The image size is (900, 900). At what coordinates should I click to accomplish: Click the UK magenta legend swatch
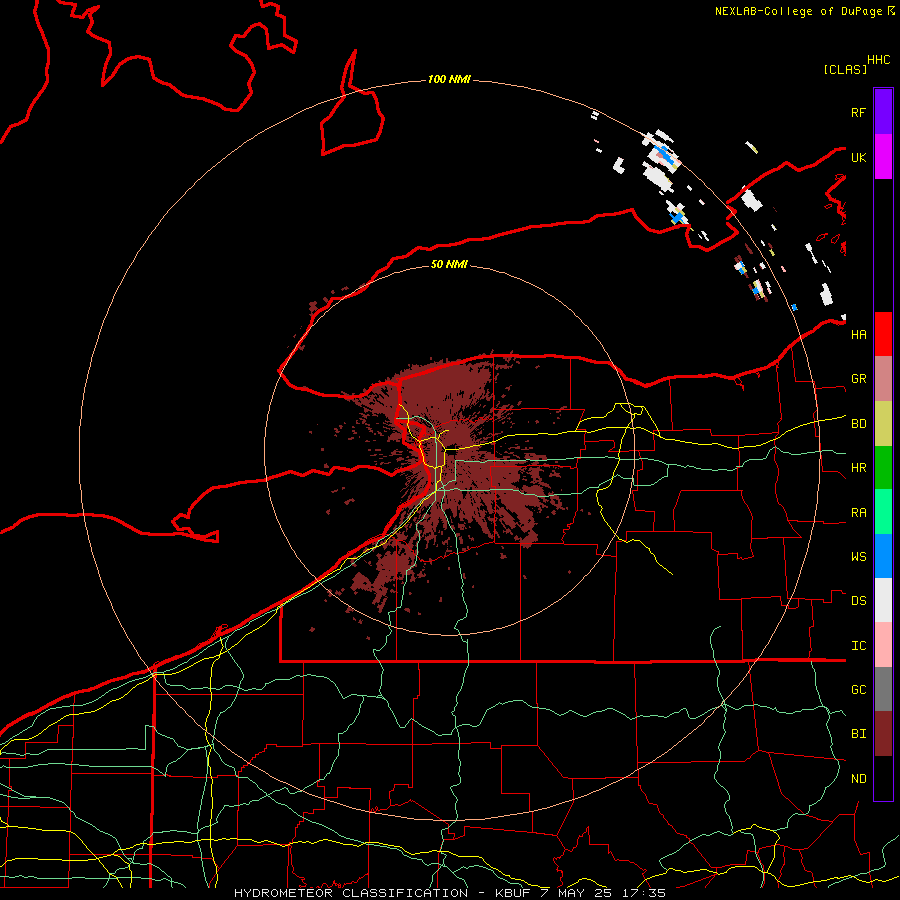coord(883,157)
